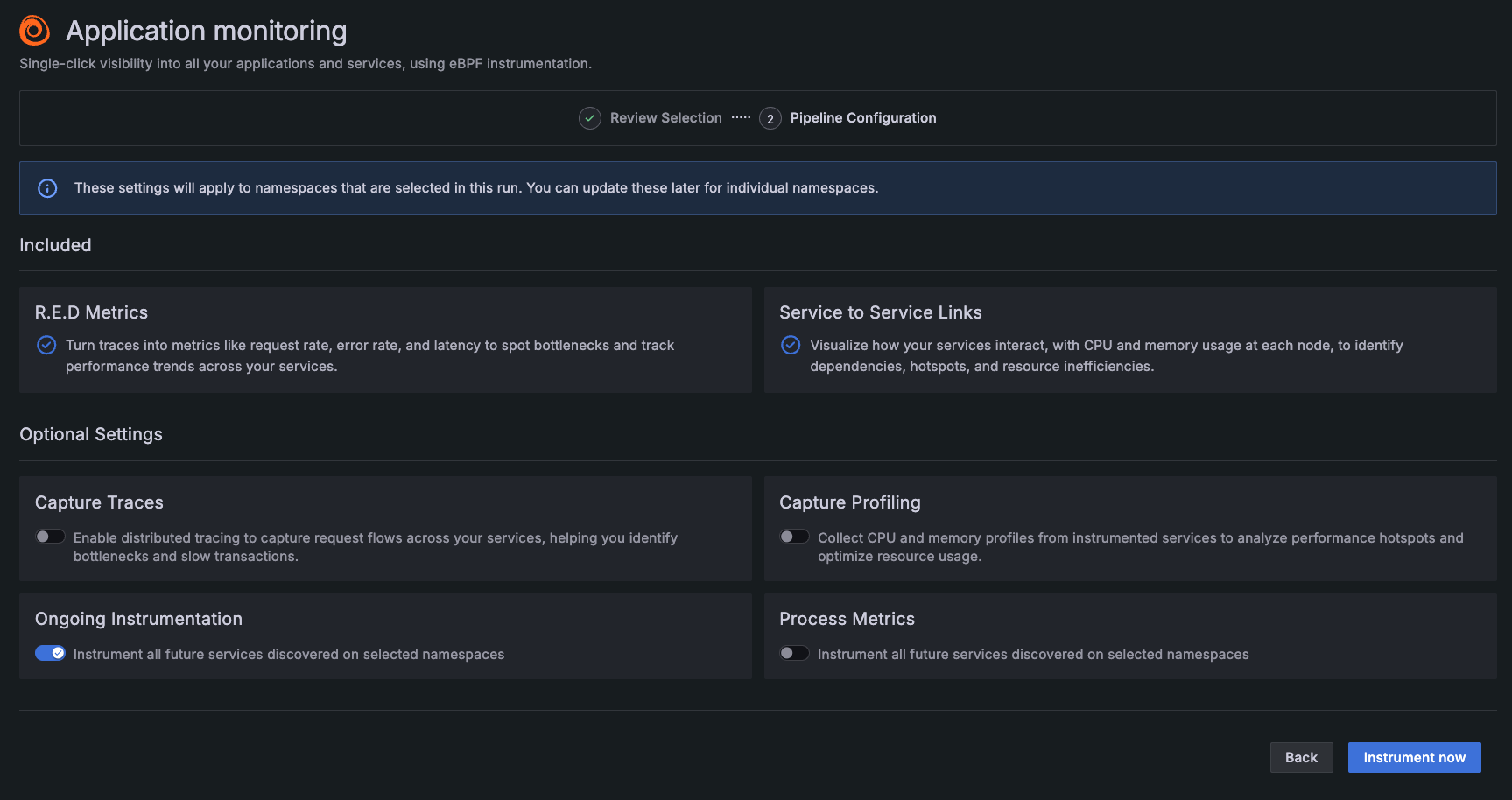Enable the Process Metrics toggle

(794, 653)
